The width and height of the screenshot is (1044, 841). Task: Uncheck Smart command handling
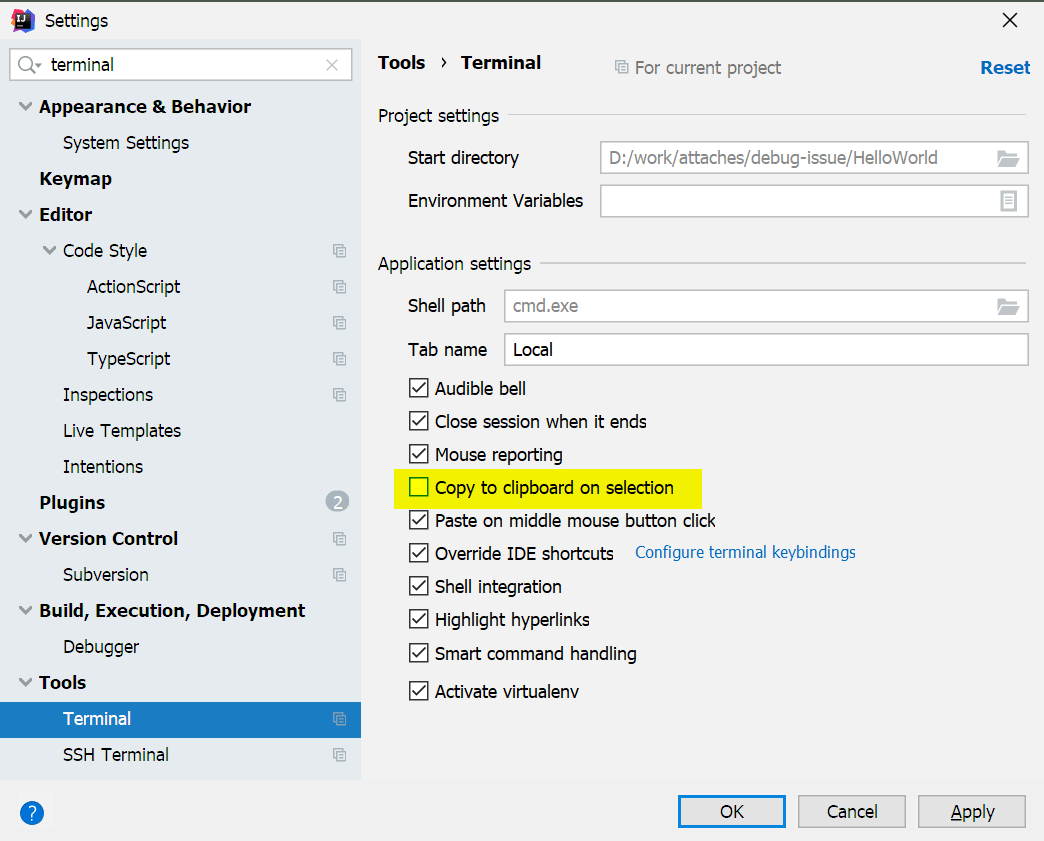click(418, 652)
